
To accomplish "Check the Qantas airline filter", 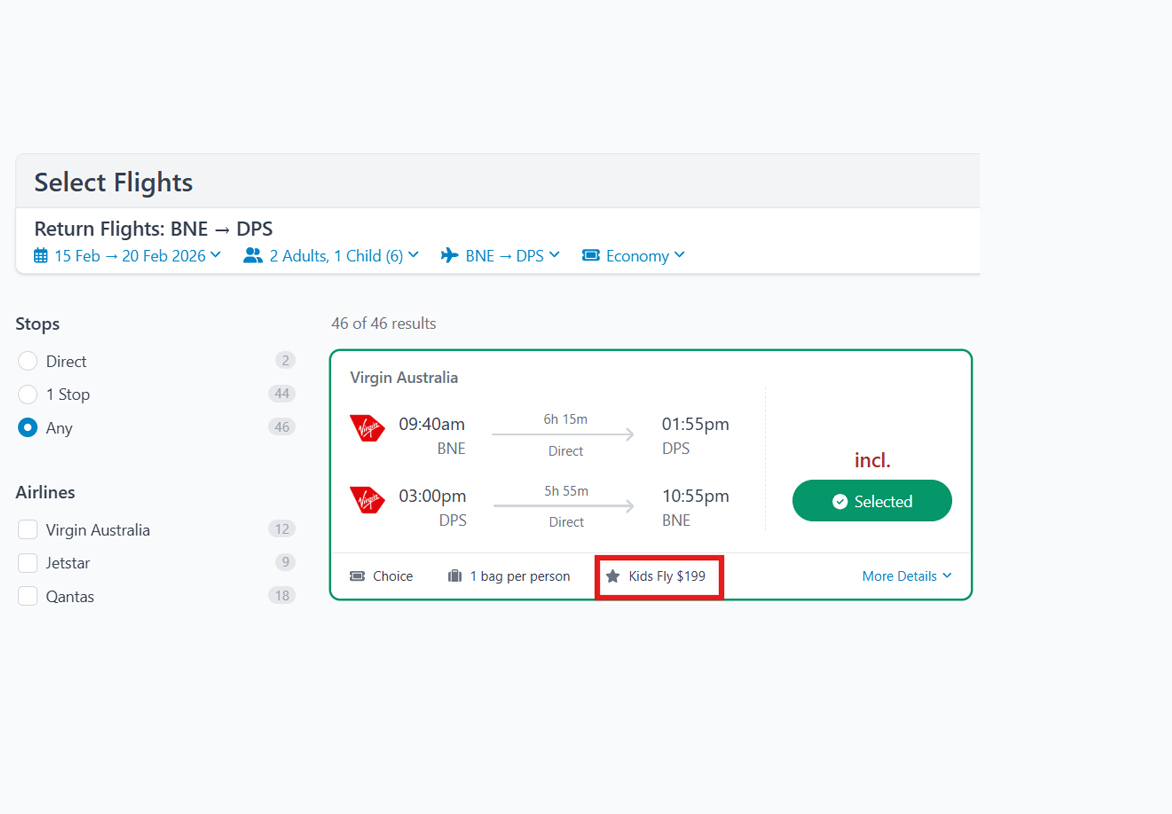I will point(28,597).
